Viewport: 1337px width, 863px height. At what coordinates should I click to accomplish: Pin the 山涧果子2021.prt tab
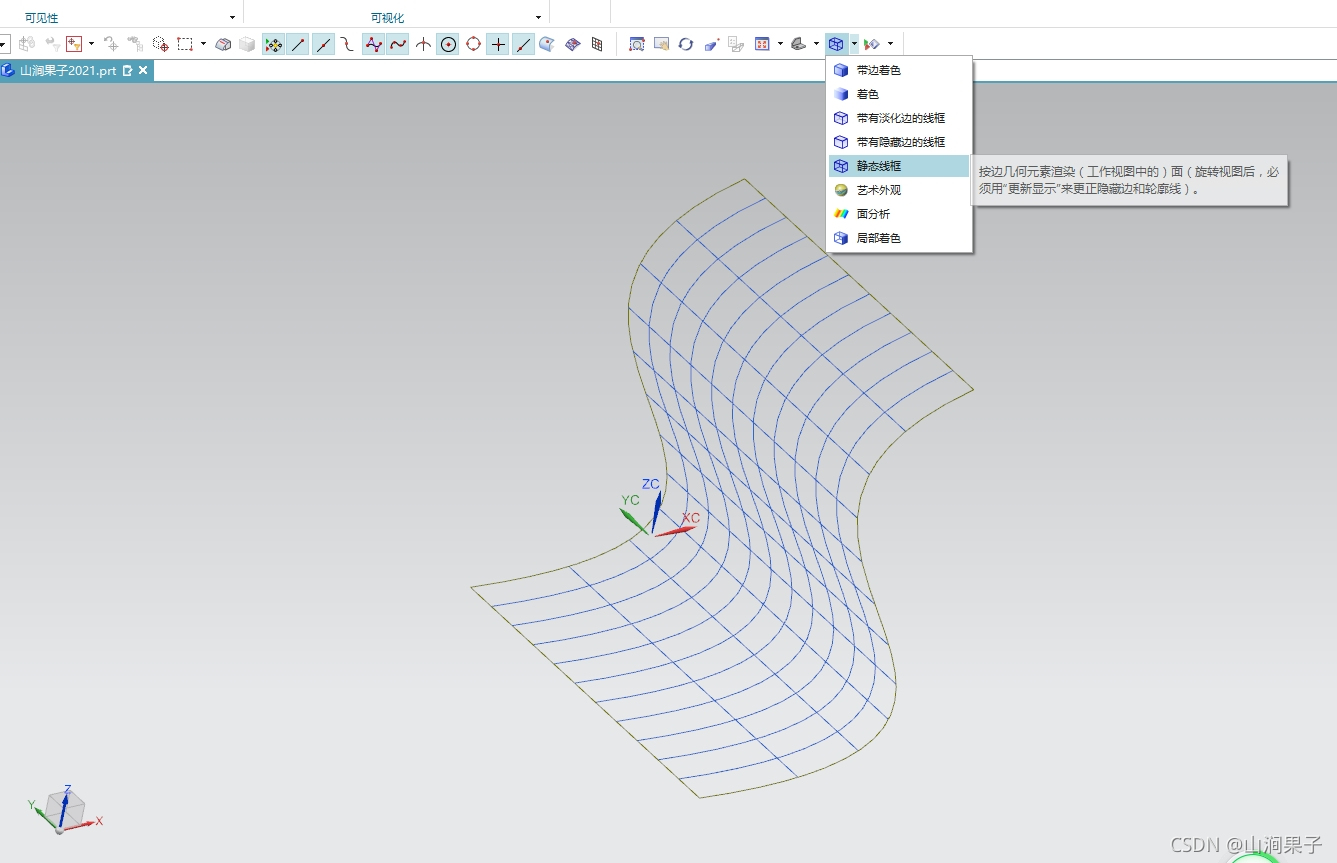pos(128,71)
